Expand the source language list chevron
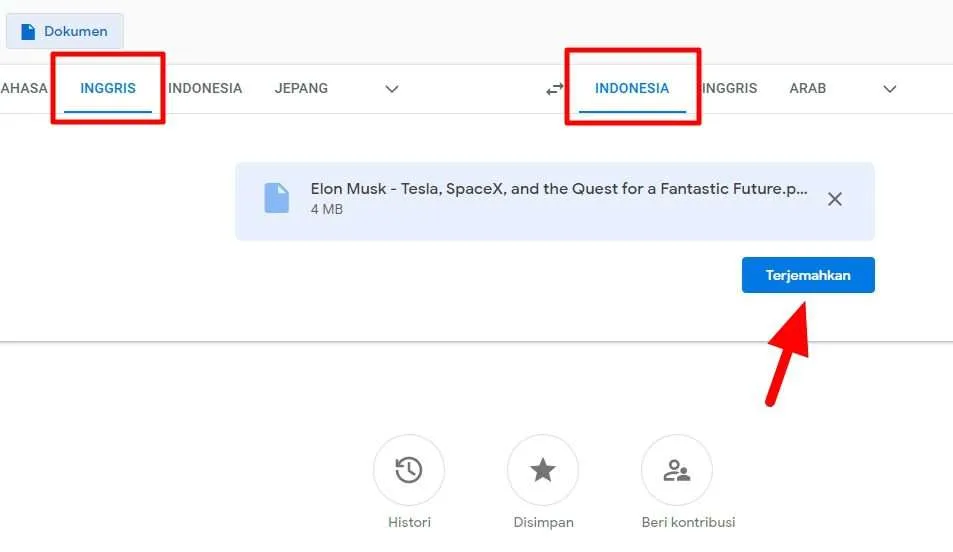Screen dimensions: 953x552 [392, 89]
